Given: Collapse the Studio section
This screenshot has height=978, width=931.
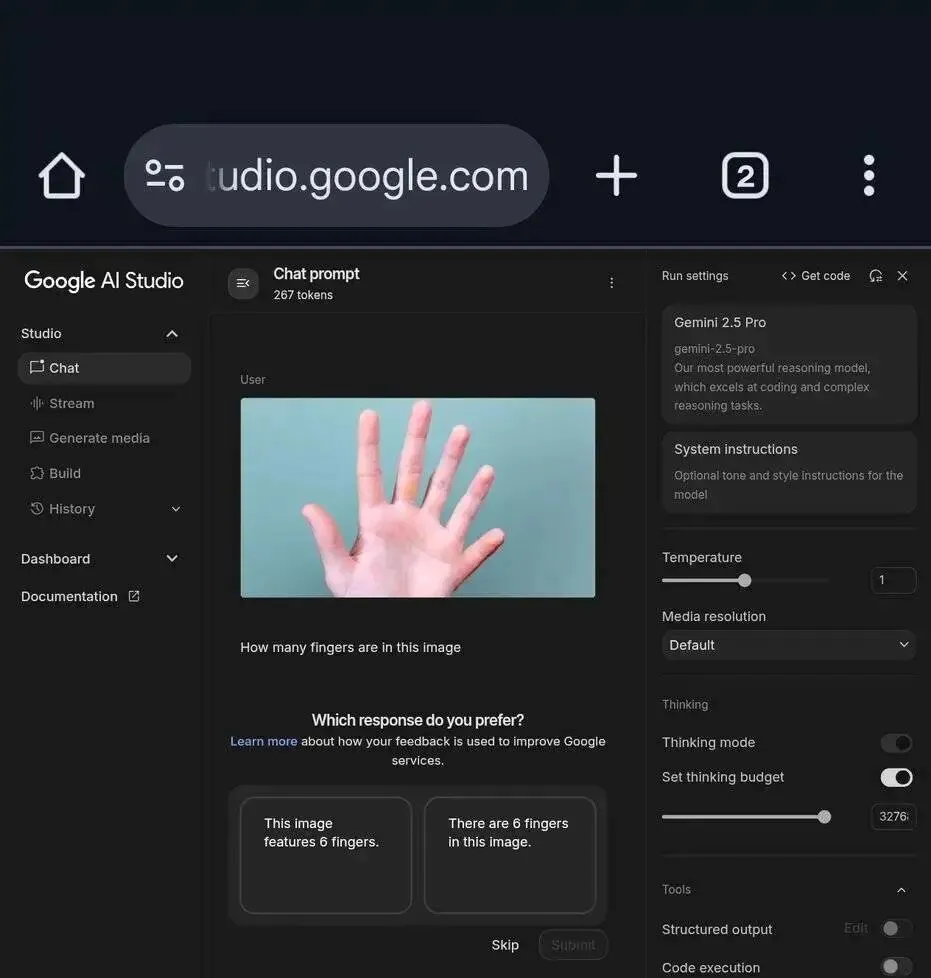Looking at the screenshot, I should pos(171,332).
